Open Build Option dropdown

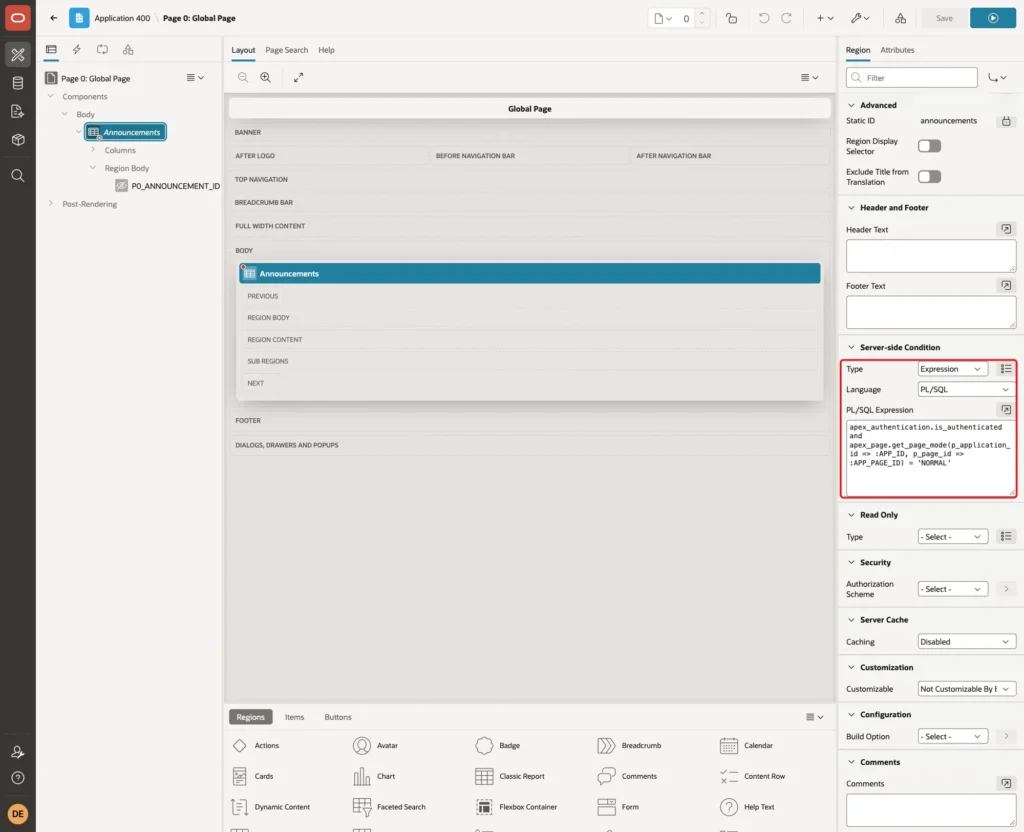tap(952, 737)
